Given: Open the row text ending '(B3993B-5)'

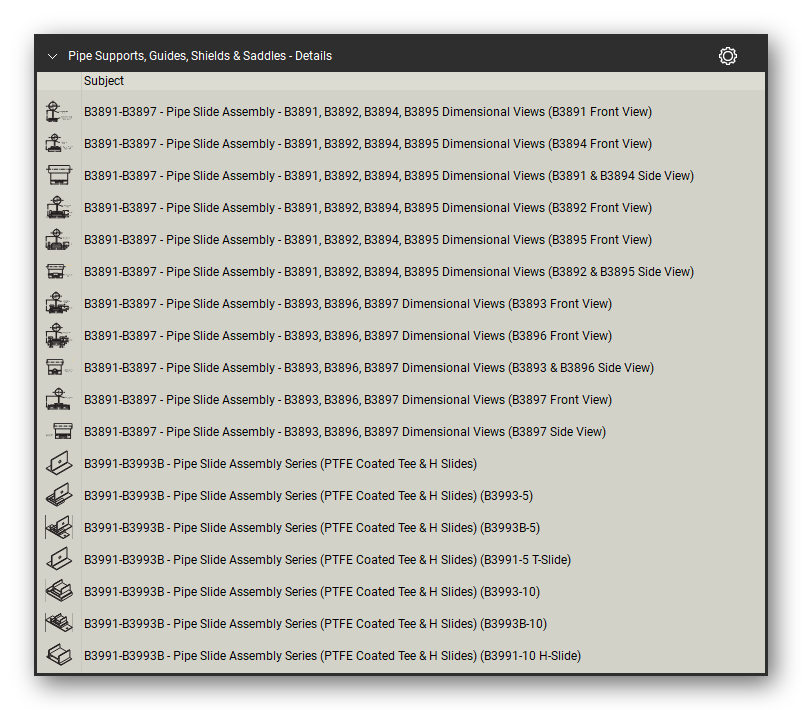Looking at the screenshot, I should [312, 527].
